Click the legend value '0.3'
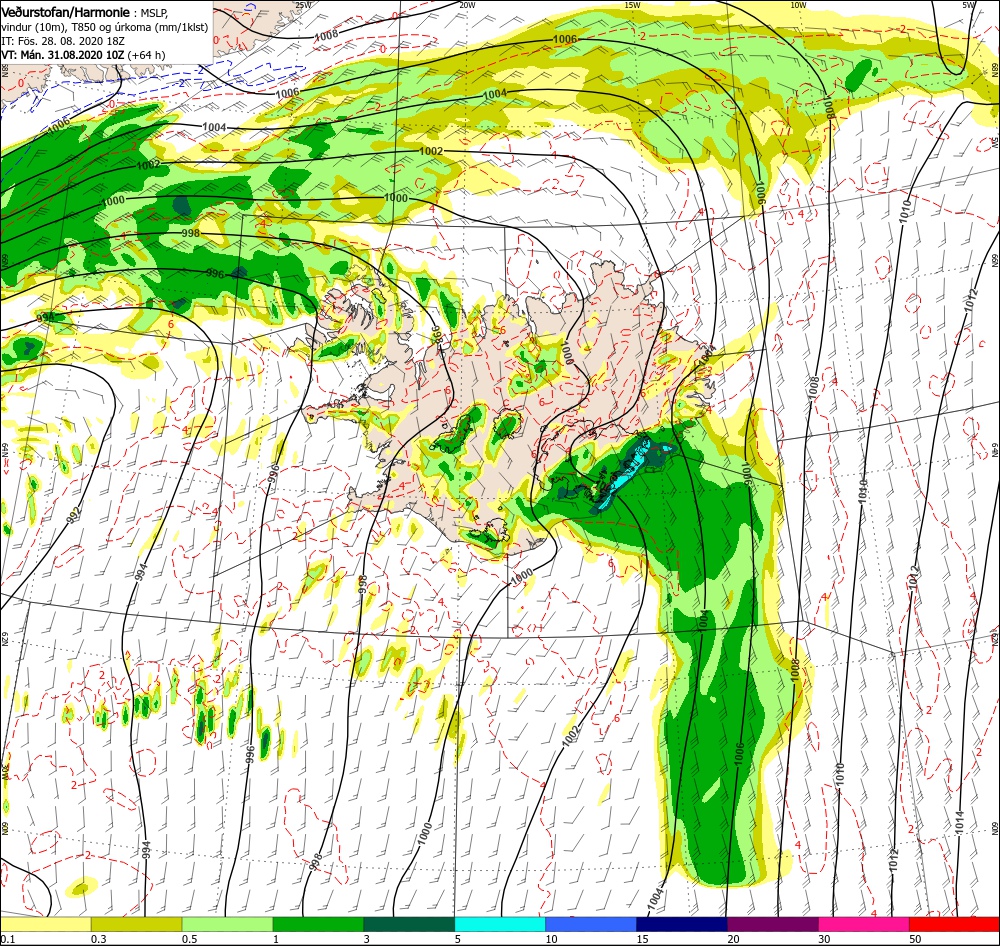Image resolution: width=1000 pixels, height=946 pixels. (99, 939)
